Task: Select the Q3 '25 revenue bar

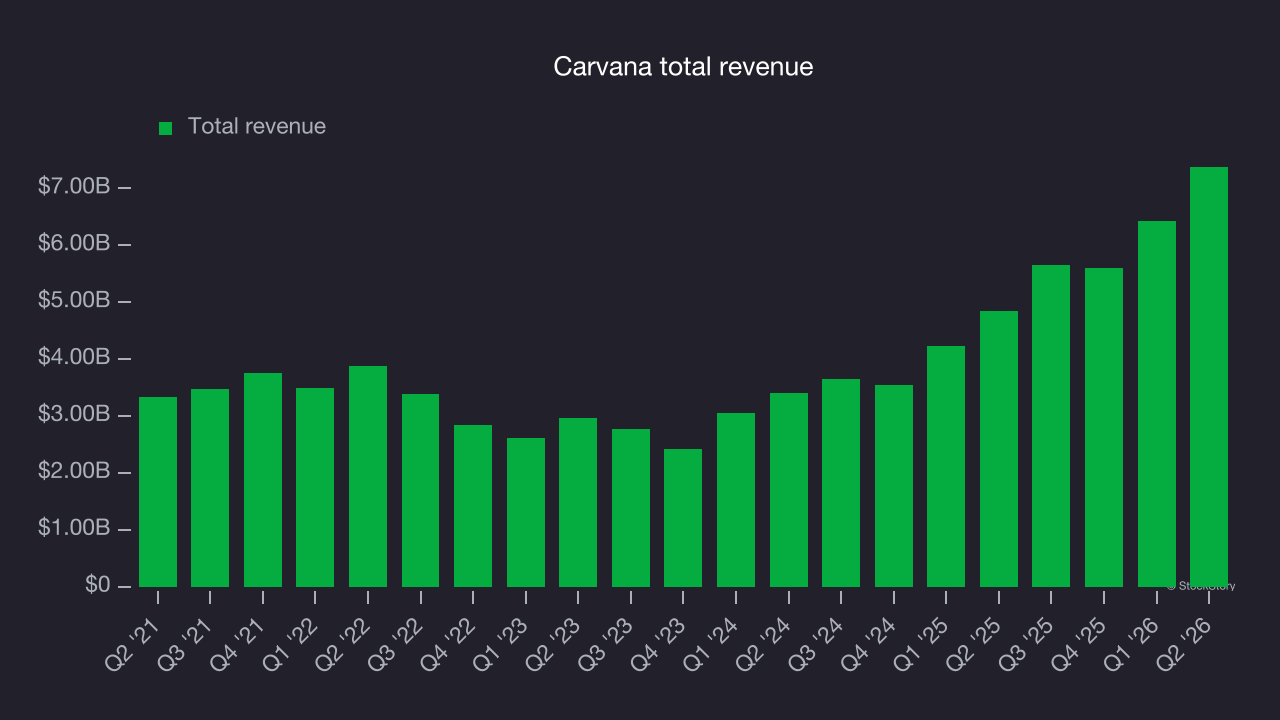Action: click(x=1051, y=426)
